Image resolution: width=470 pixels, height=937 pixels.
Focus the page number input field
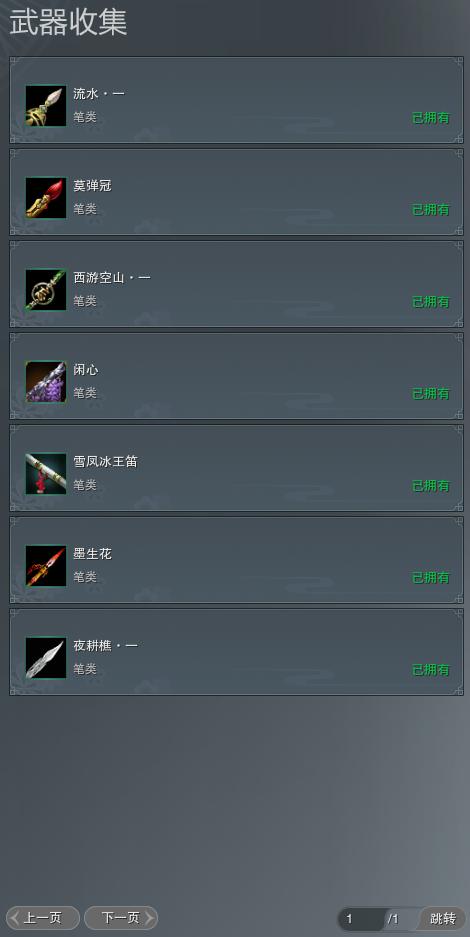tap(362, 919)
